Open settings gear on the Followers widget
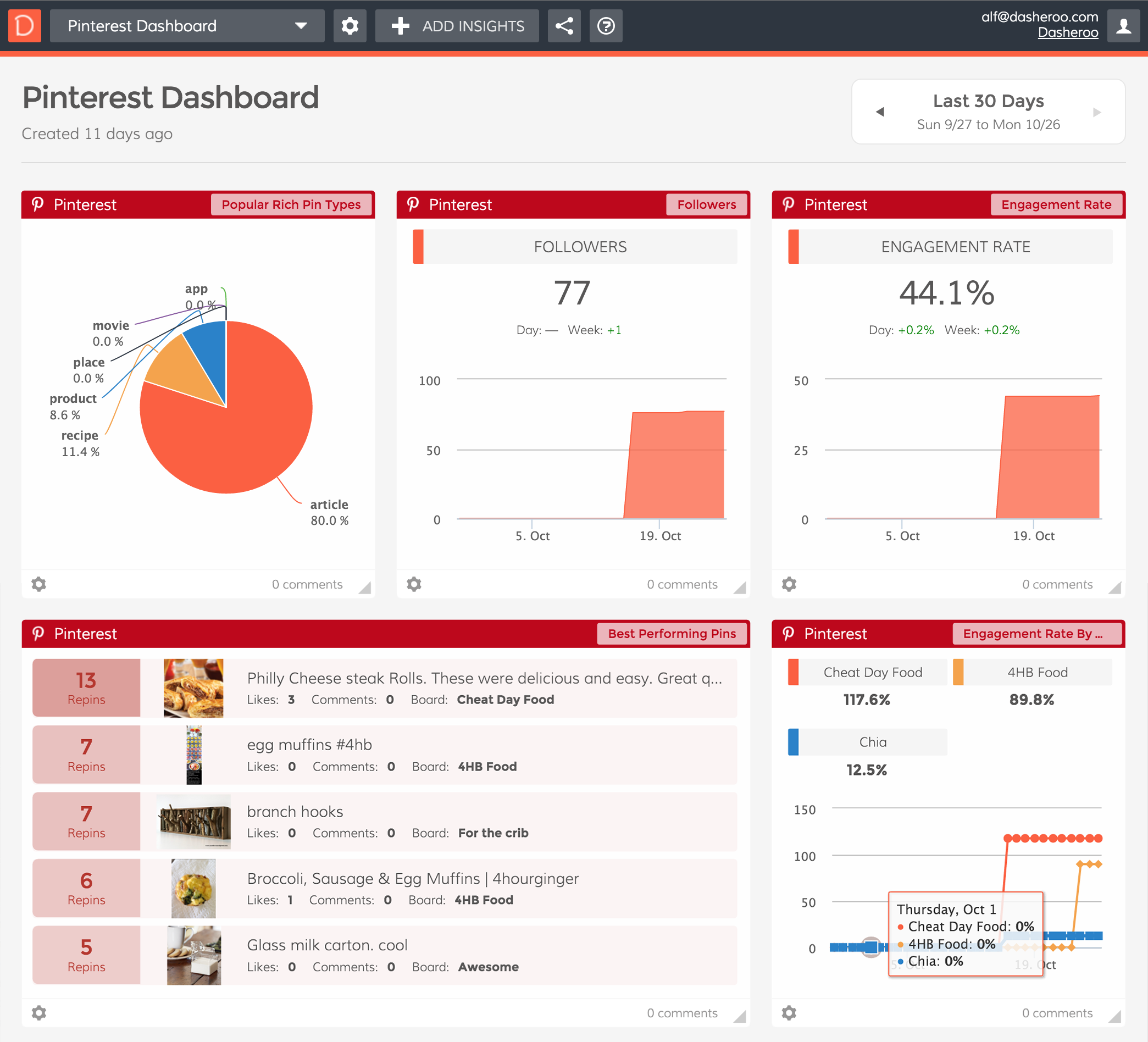The image size is (1148, 1042). (414, 584)
